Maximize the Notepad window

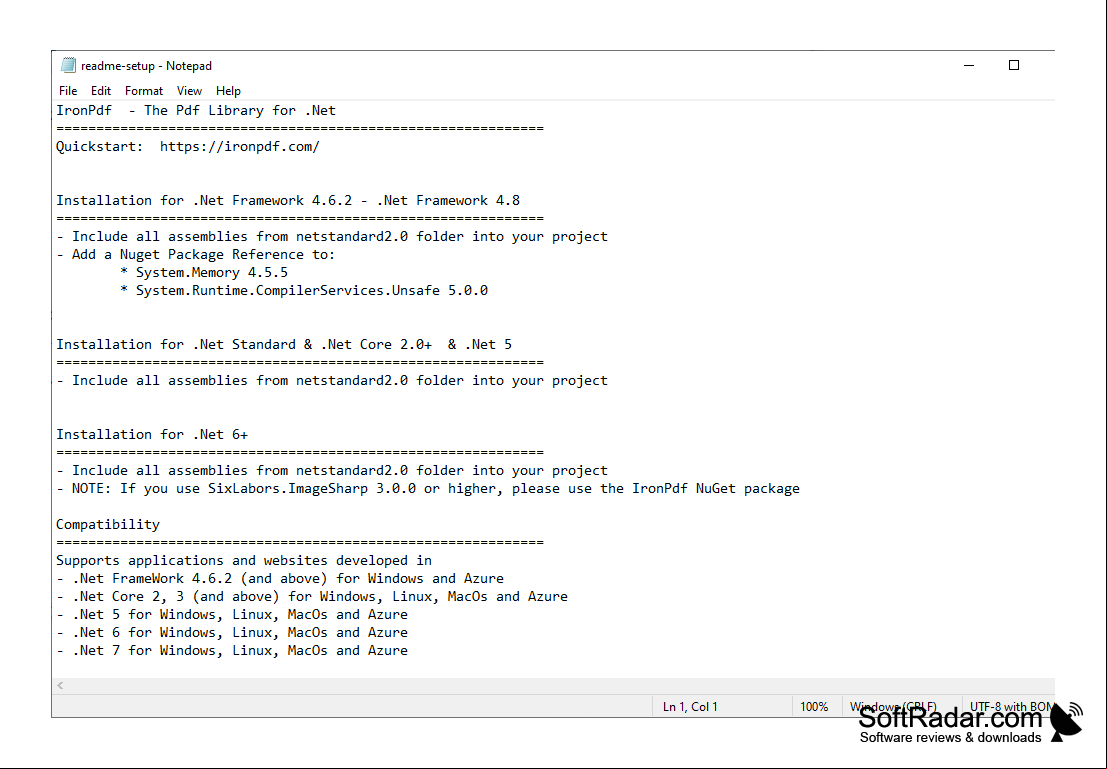click(1014, 65)
